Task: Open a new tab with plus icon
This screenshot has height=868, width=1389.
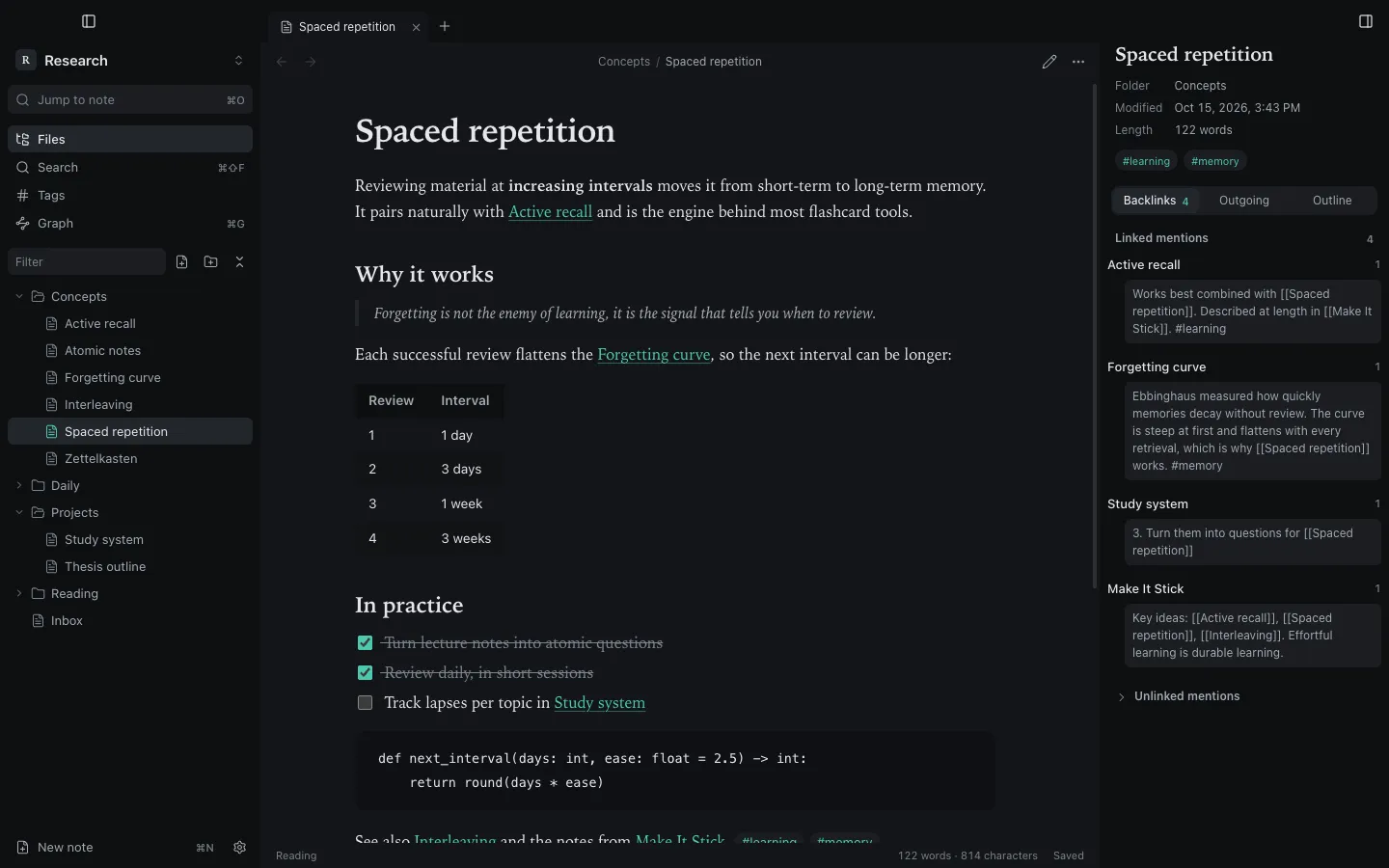Action: [445, 26]
